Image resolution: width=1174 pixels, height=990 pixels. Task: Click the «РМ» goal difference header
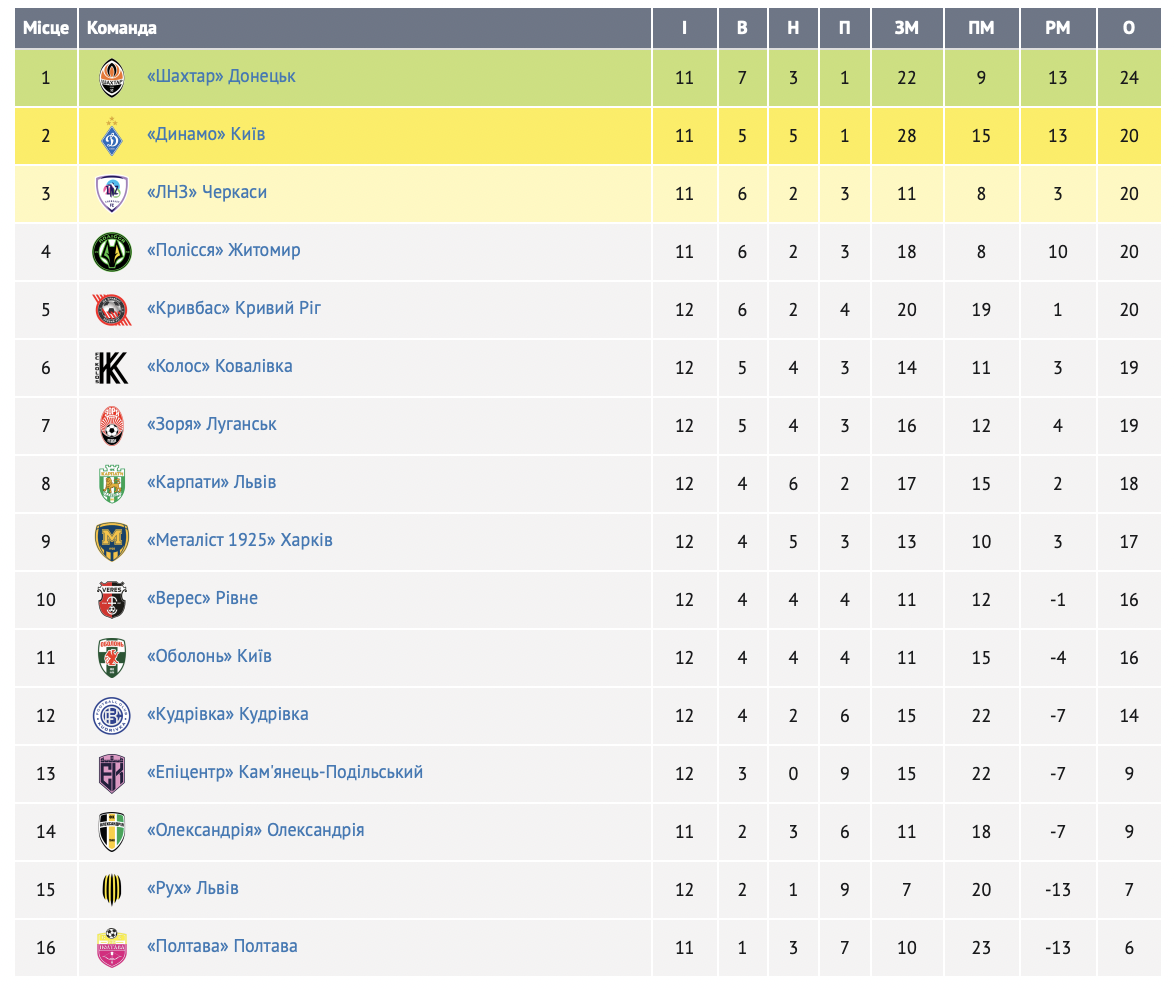[1057, 28]
